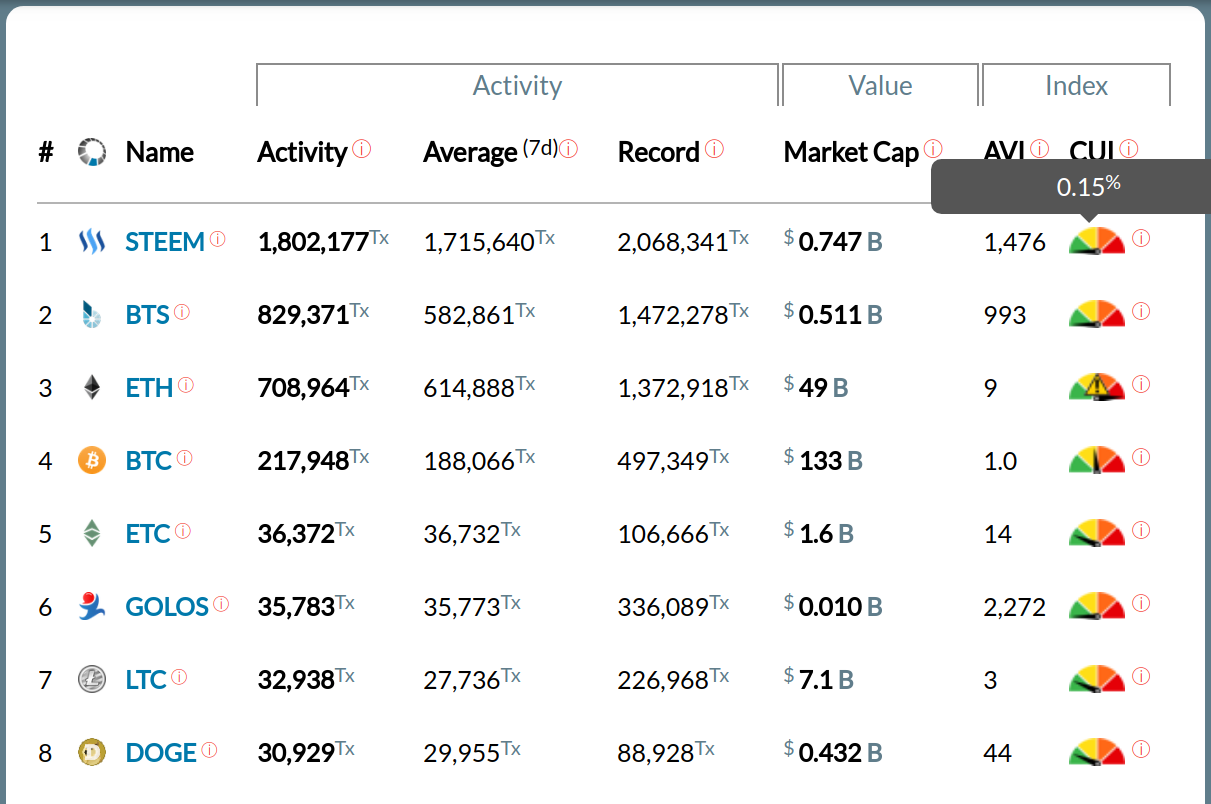Click the BTS coin logo
1211x804 pixels.
click(91, 315)
